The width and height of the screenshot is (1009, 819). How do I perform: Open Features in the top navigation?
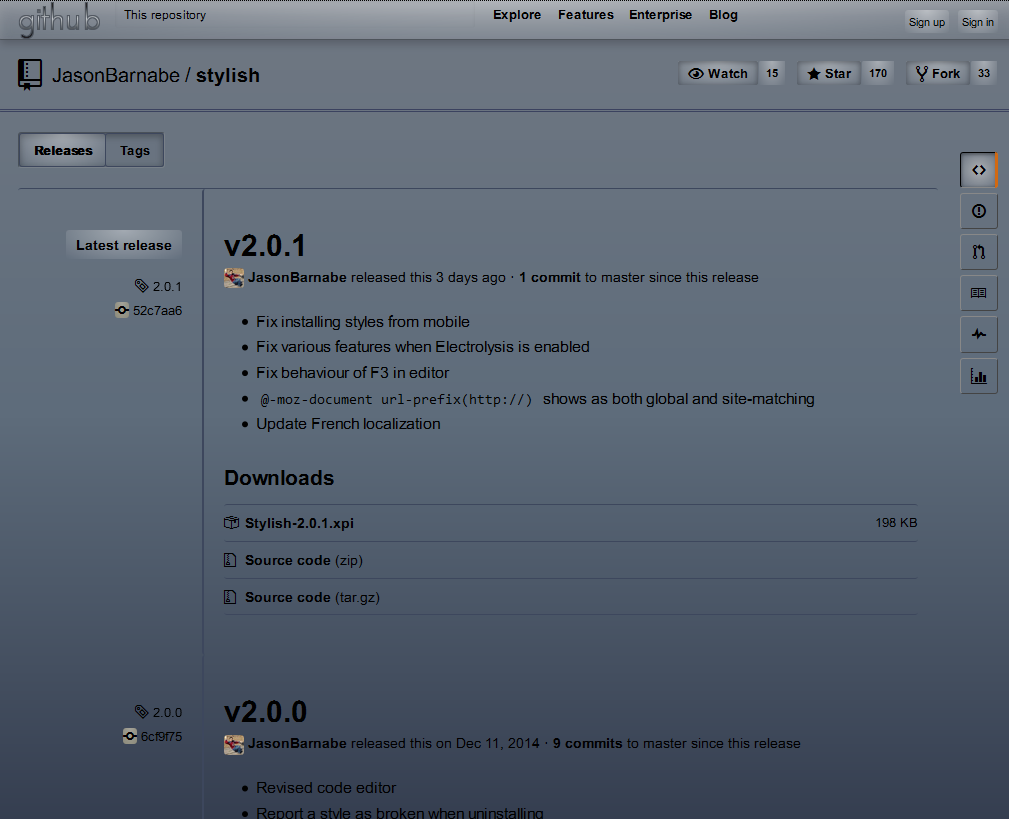[586, 15]
